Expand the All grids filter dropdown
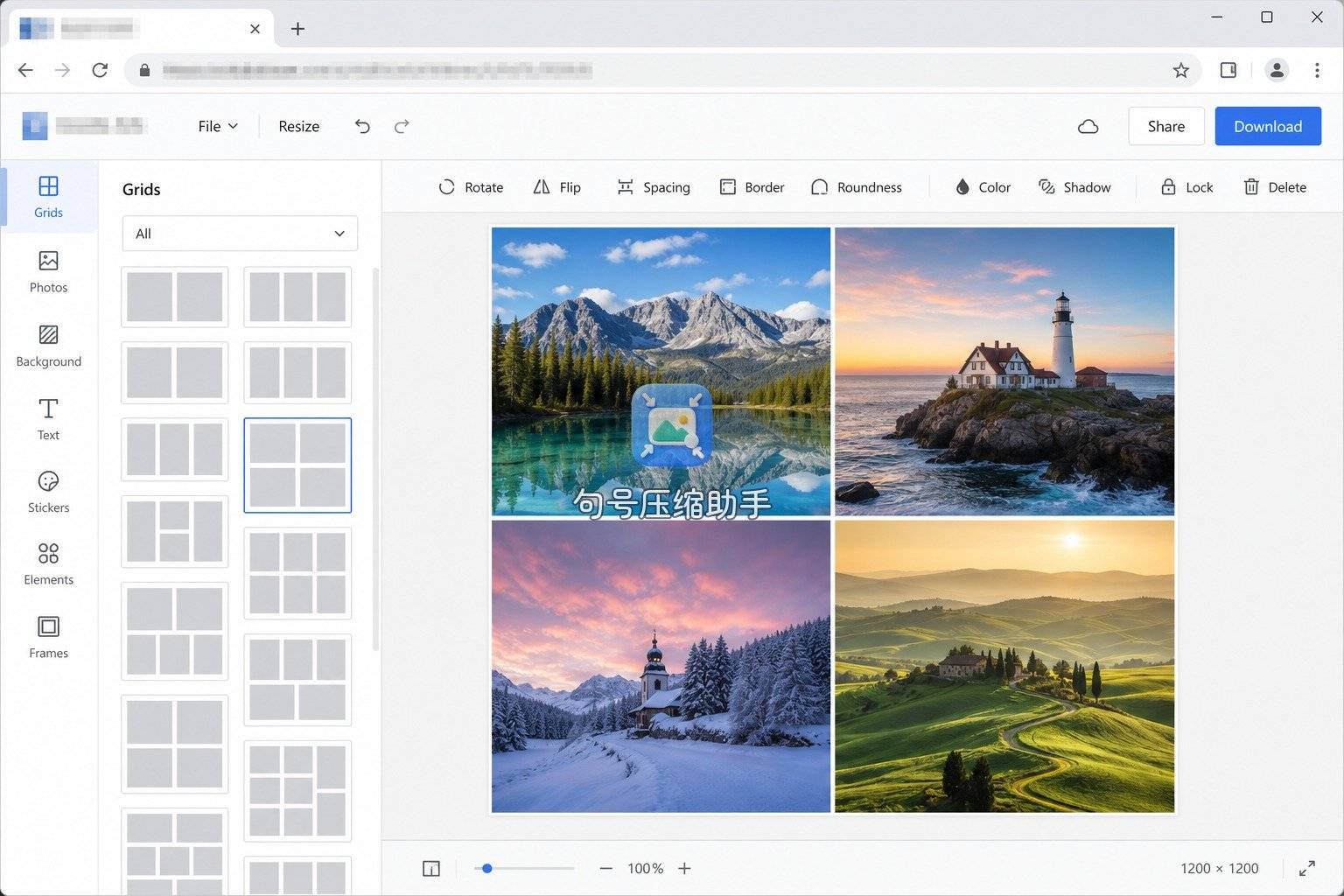 [x=240, y=234]
